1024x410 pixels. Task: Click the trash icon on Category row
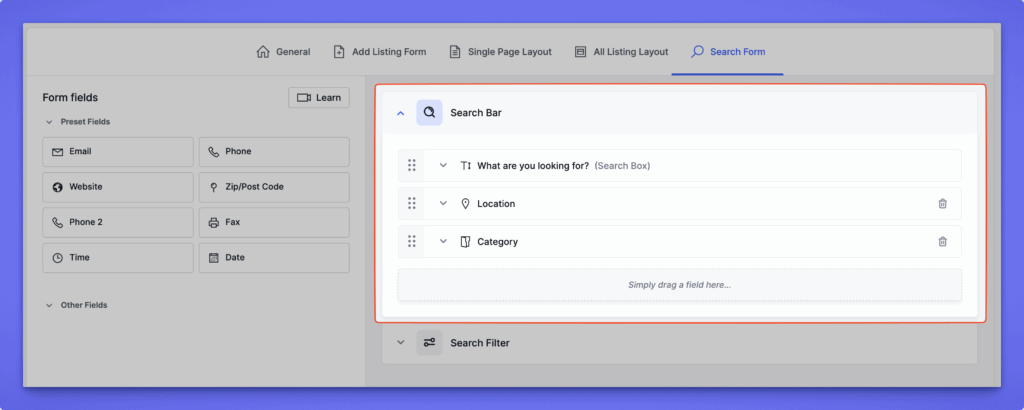pos(942,242)
